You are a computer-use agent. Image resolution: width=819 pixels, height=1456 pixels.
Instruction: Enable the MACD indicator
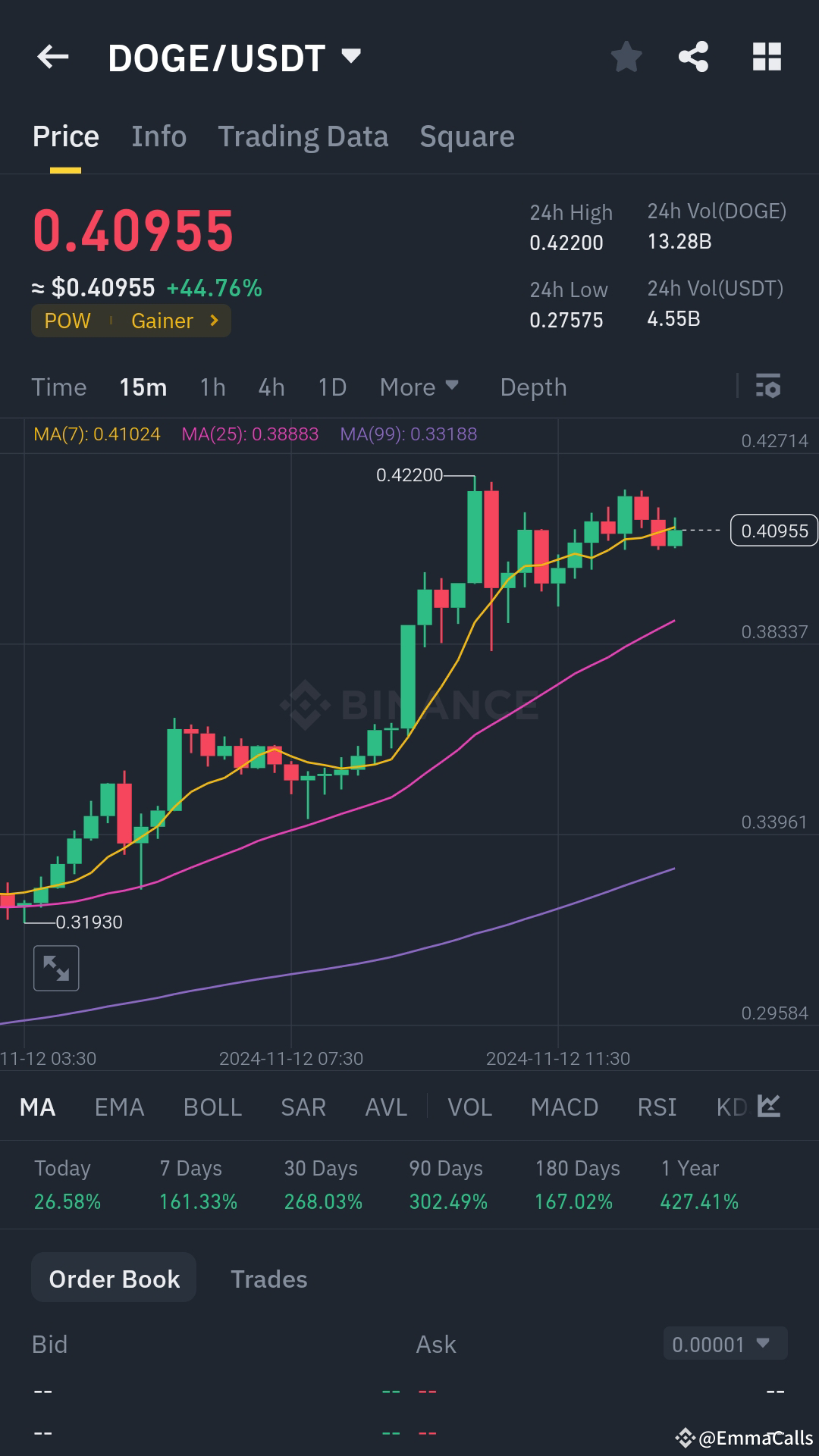[x=564, y=1107]
